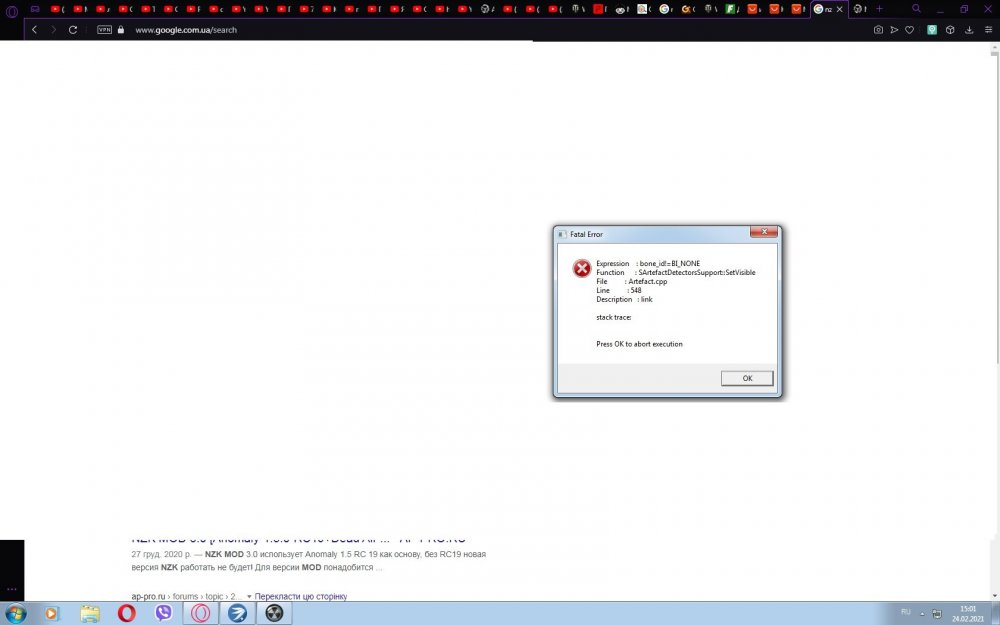Click the Artefact.cpp file line in the dialog
The image size is (1000, 625).
click(x=631, y=281)
